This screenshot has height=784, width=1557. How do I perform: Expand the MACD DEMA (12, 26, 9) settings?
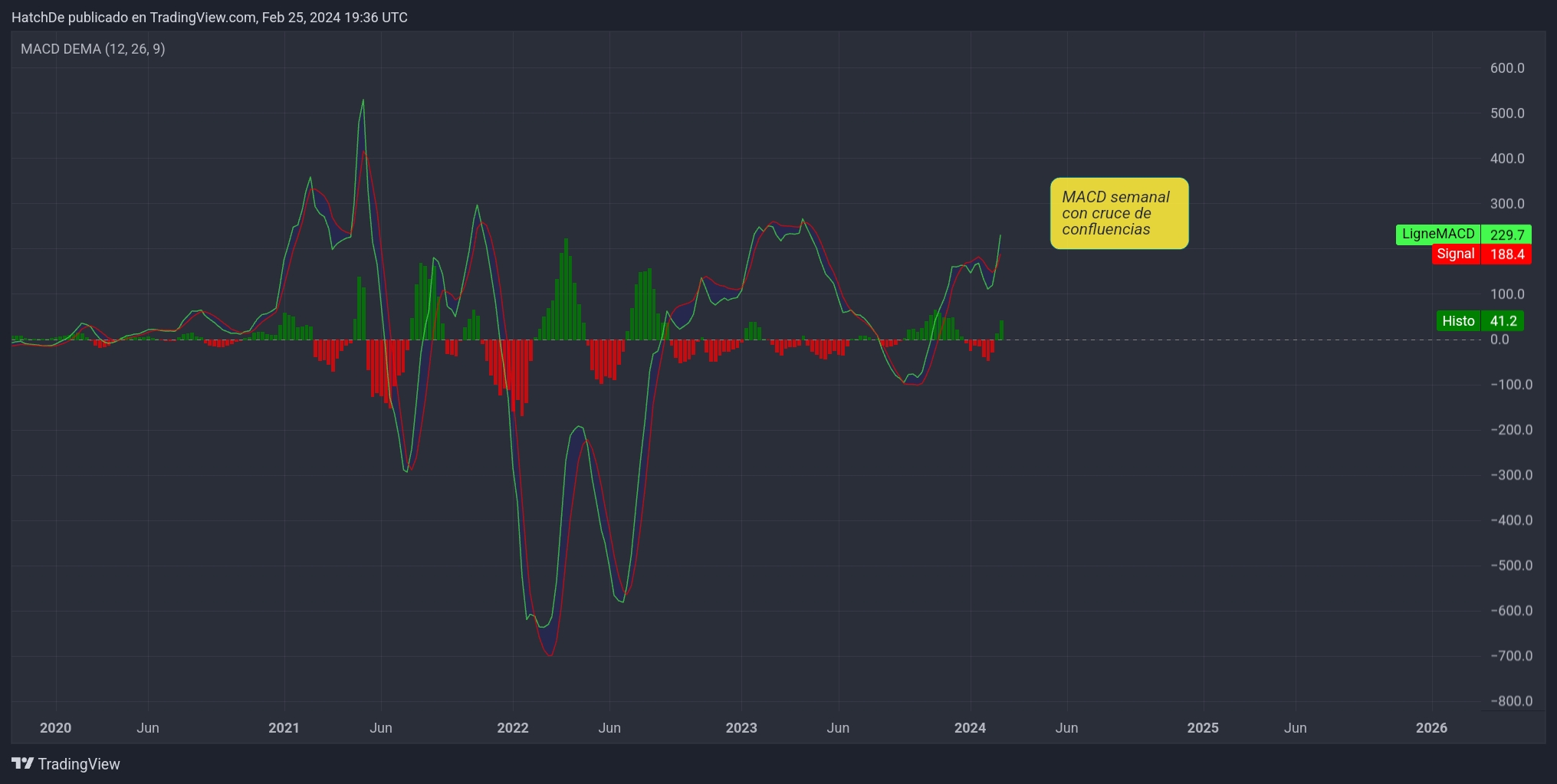point(92,48)
